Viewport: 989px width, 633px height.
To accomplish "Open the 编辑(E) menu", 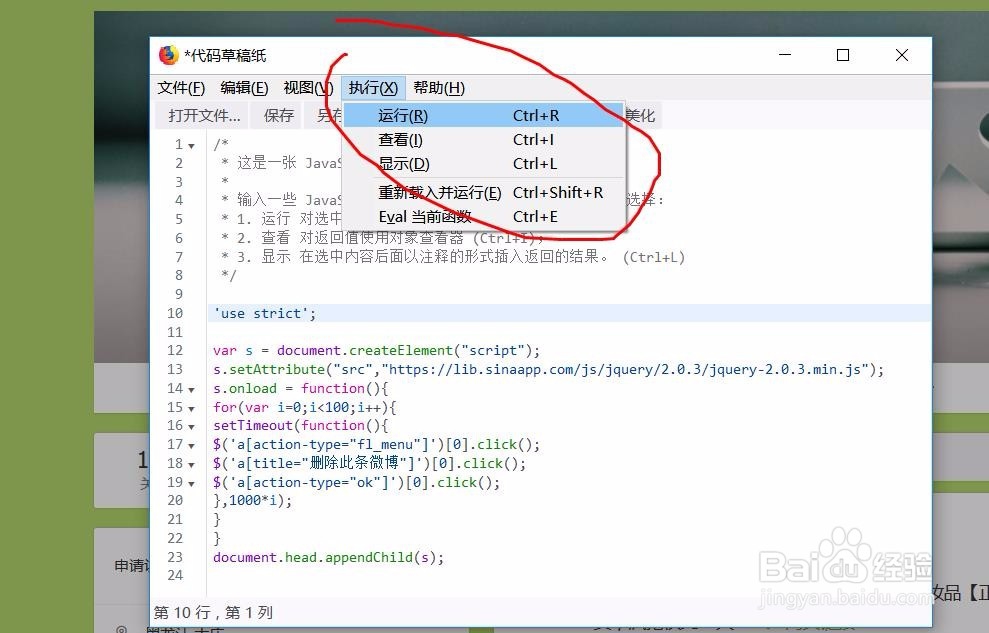I will tap(244, 88).
